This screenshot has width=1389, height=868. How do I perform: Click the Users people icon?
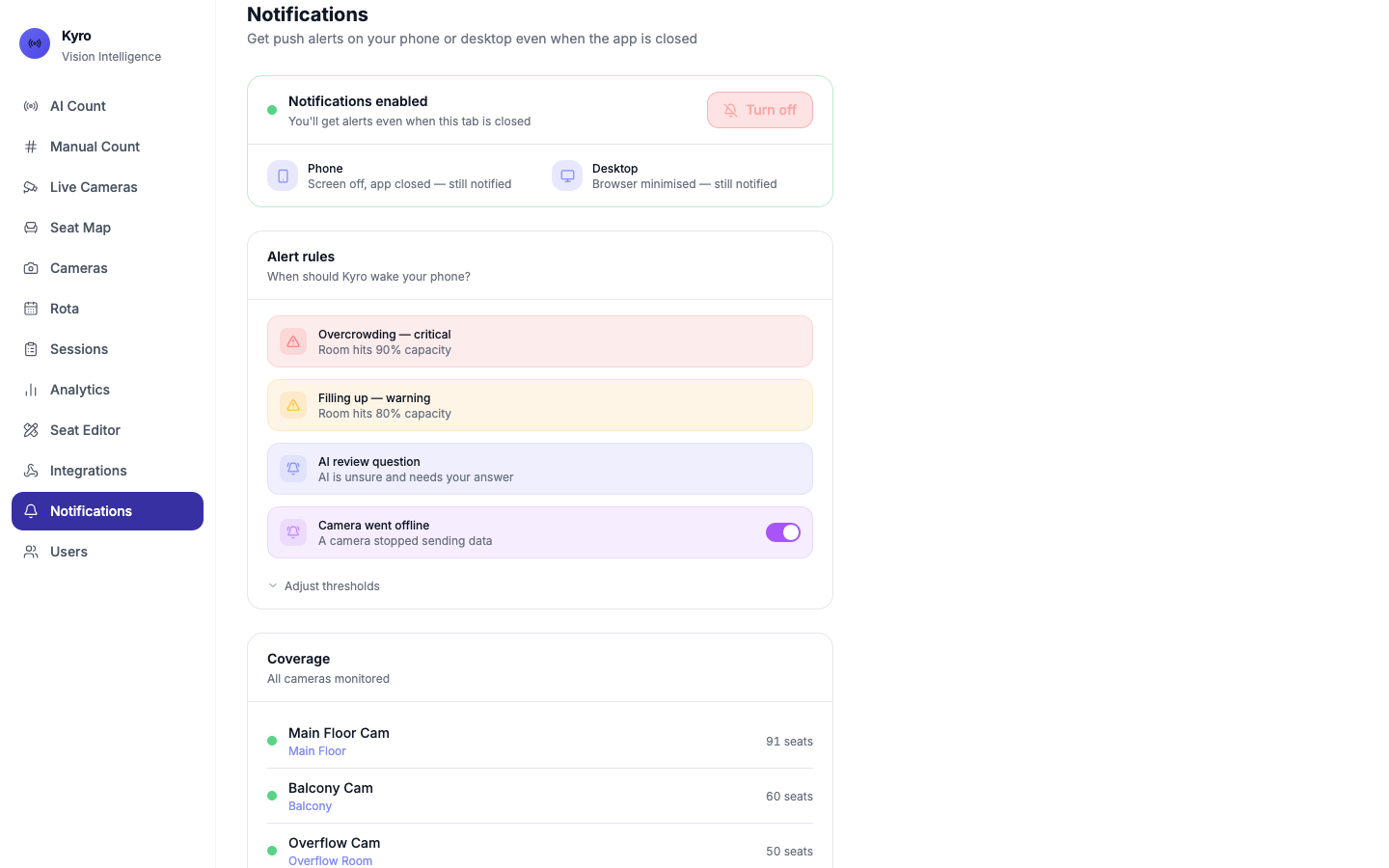click(x=31, y=552)
